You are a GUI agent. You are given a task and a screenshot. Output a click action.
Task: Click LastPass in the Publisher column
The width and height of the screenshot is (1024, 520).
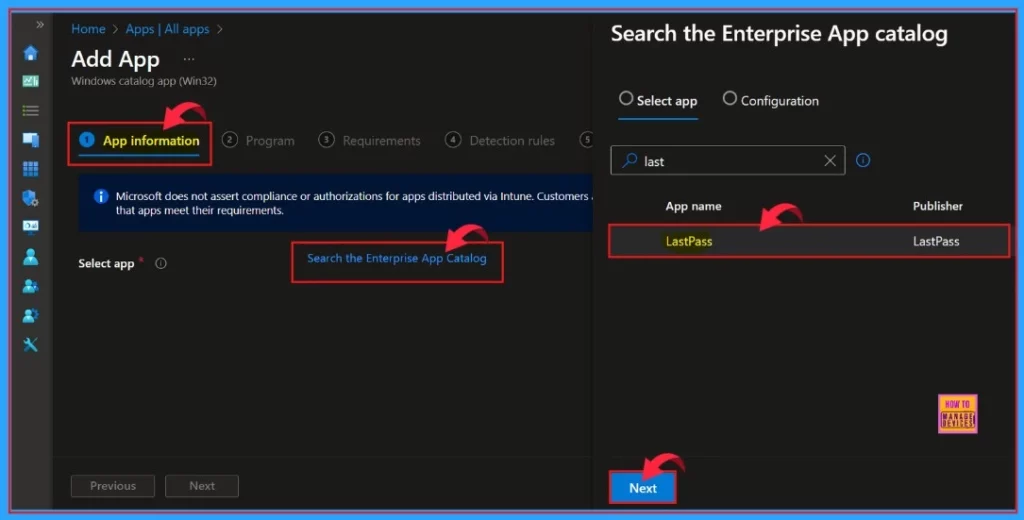(x=936, y=241)
